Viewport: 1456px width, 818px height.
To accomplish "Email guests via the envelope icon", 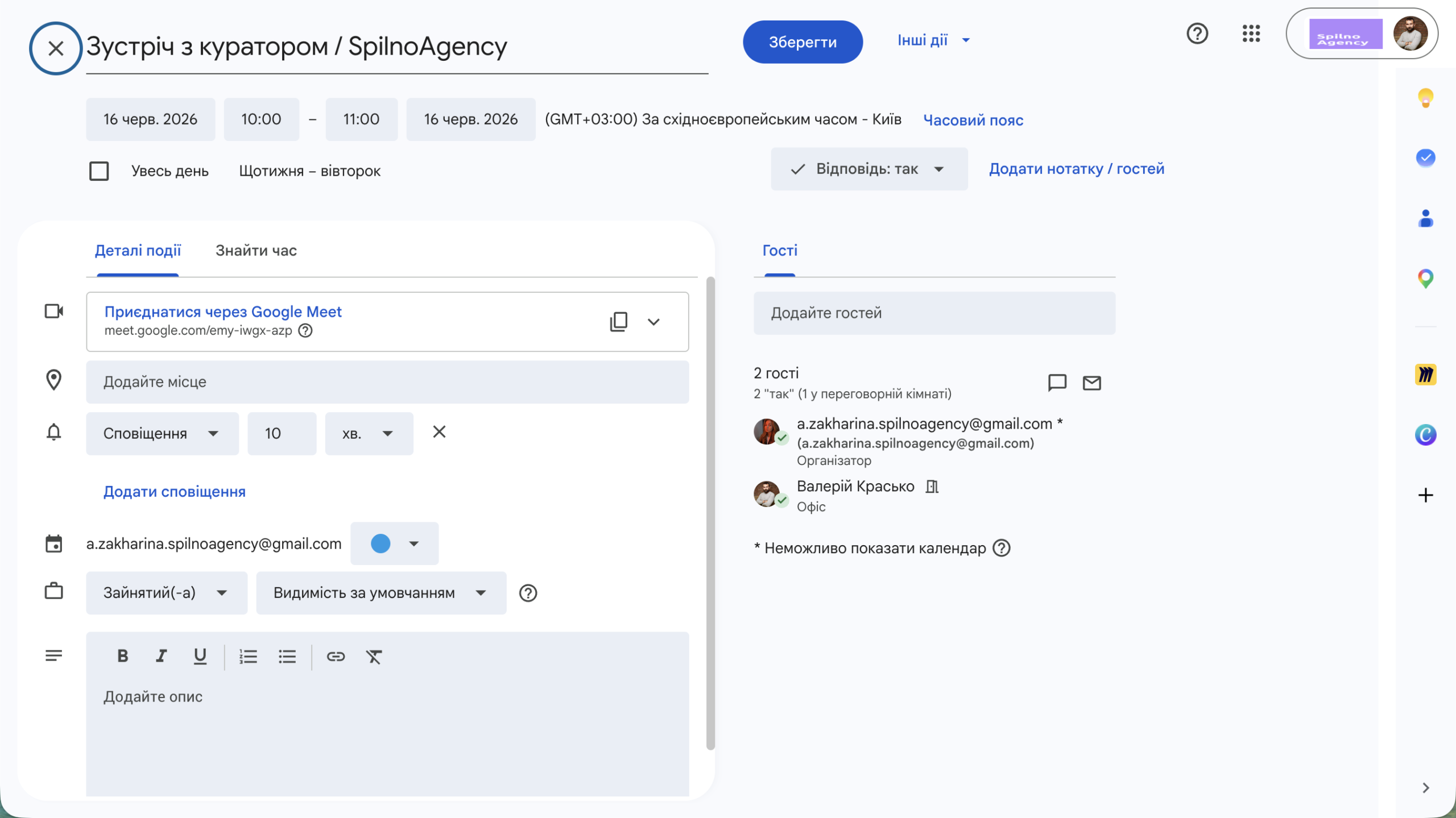I will (x=1091, y=383).
